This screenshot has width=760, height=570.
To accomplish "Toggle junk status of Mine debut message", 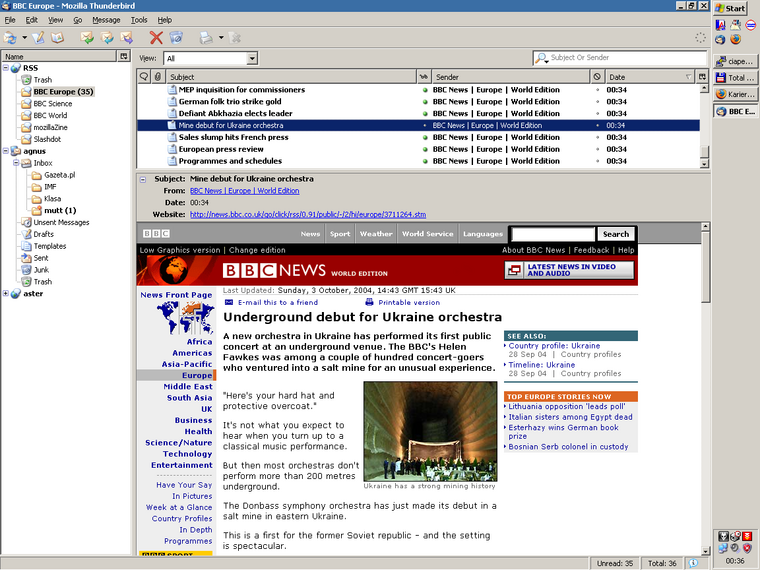I will pos(597,126).
